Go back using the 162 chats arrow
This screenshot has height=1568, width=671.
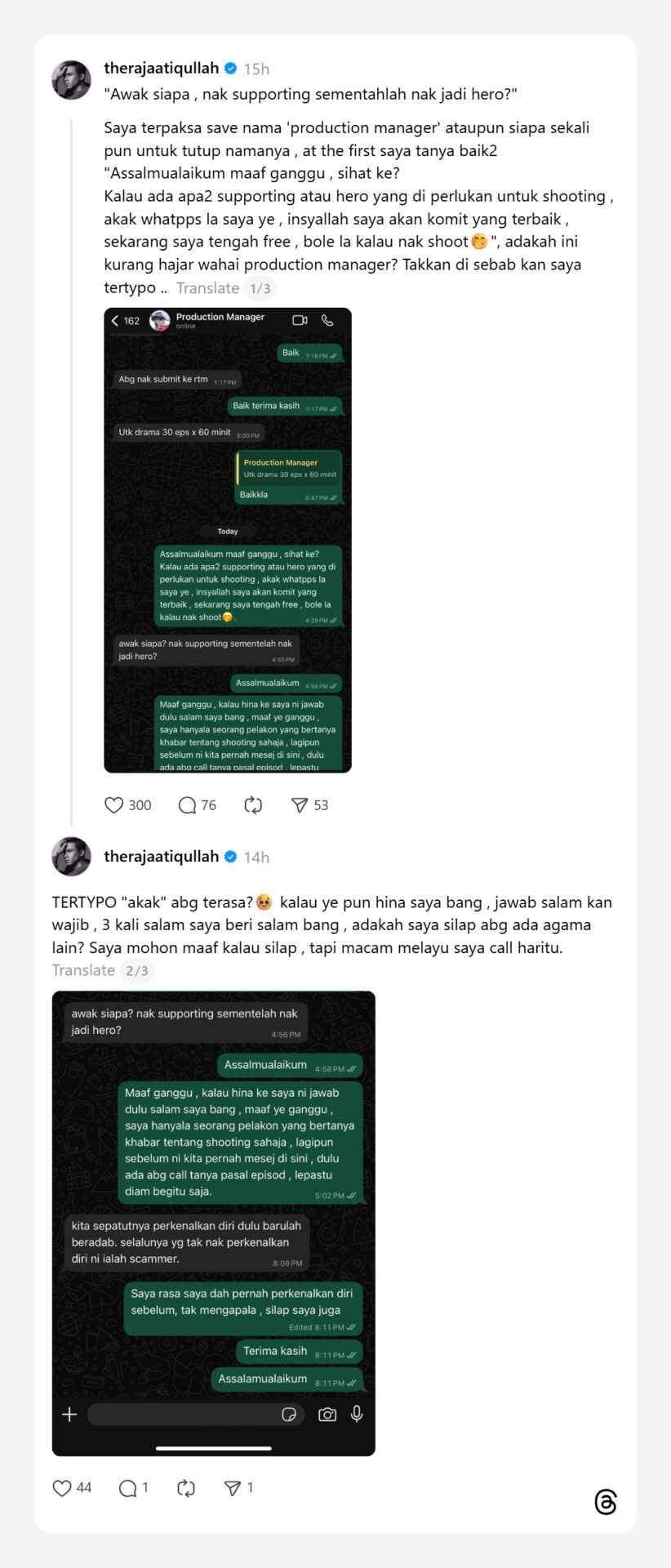[x=126, y=321]
